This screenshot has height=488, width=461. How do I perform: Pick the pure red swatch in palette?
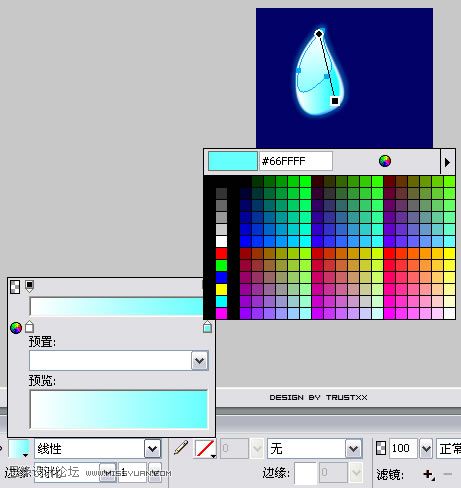click(221, 253)
